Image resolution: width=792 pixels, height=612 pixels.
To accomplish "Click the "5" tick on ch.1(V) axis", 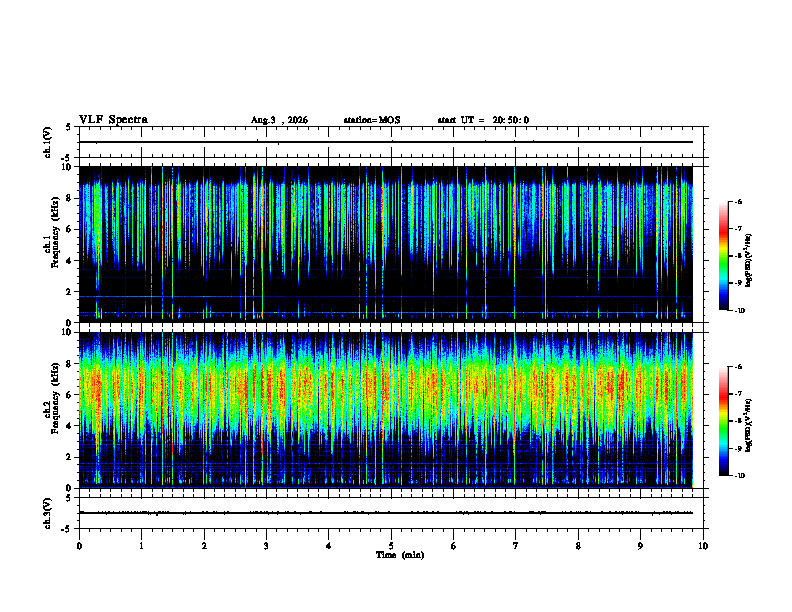I will pyautogui.click(x=69, y=127).
